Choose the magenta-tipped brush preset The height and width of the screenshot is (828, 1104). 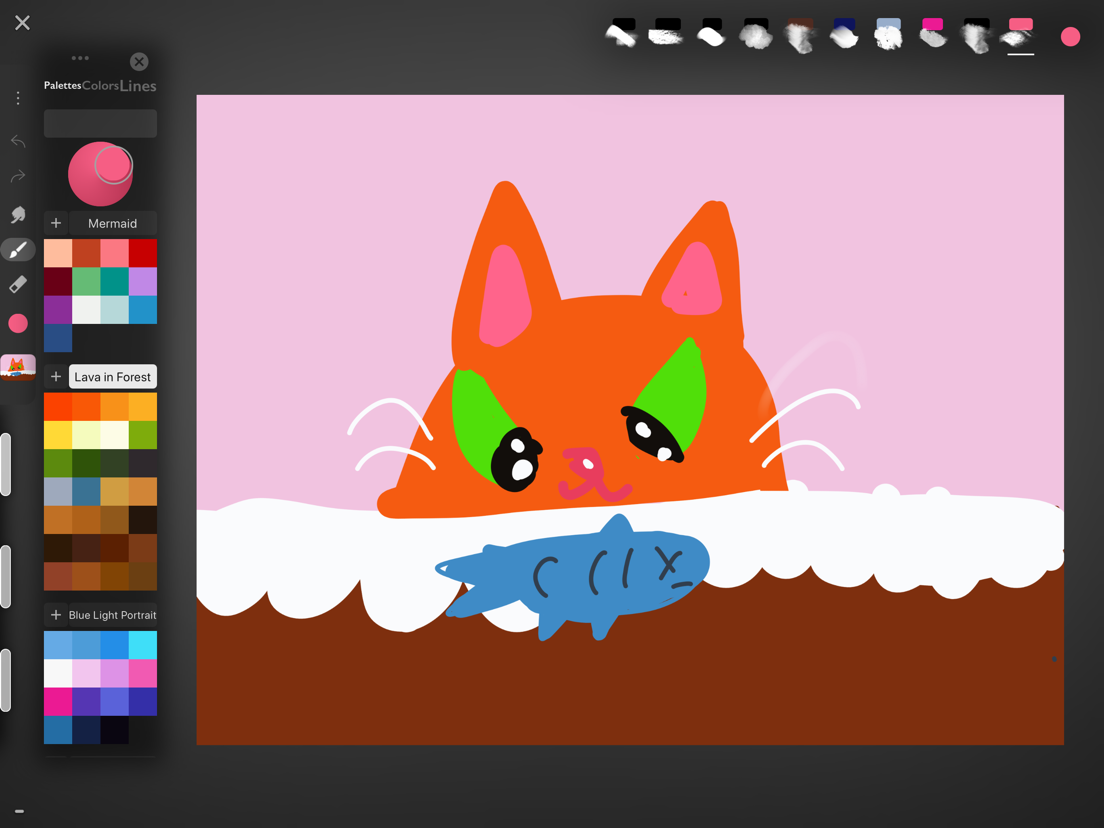[932, 33]
